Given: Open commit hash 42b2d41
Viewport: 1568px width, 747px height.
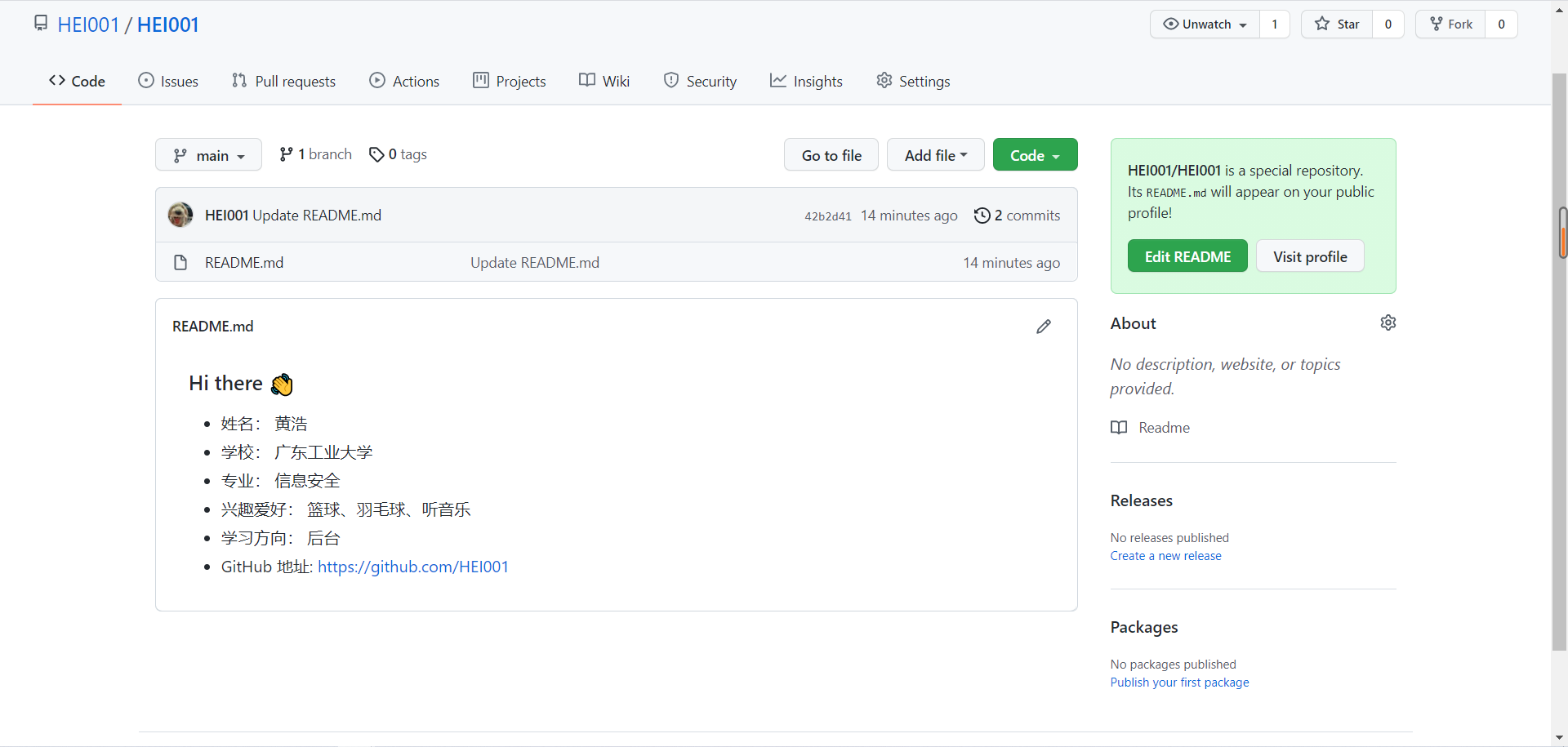Looking at the screenshot, I should 828,216.
